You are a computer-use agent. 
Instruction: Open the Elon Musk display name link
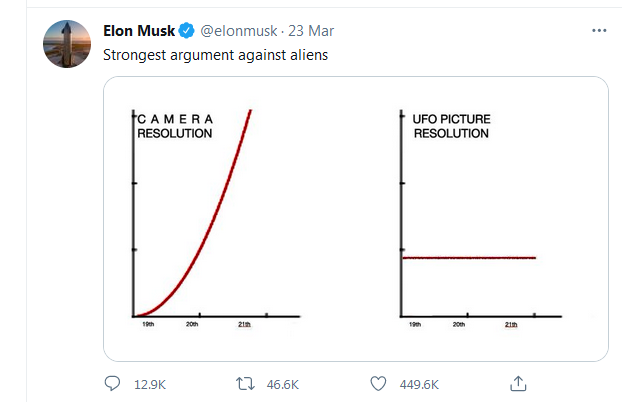(x=139, y=31)
